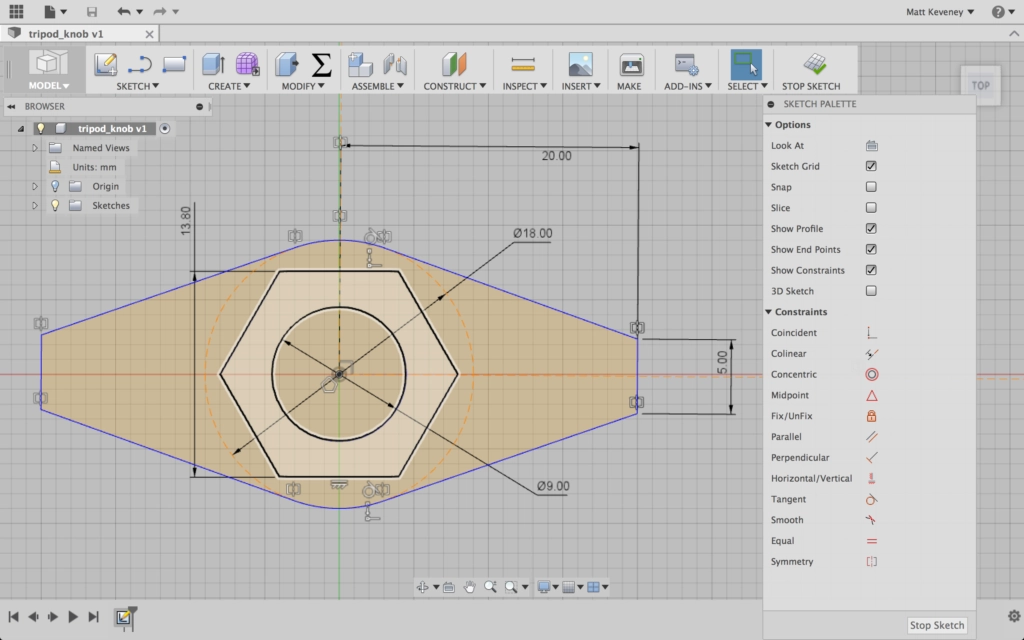Open the ASSEMBLE menu
Viewport: 1024px width, 640px height.
point(377,86)
